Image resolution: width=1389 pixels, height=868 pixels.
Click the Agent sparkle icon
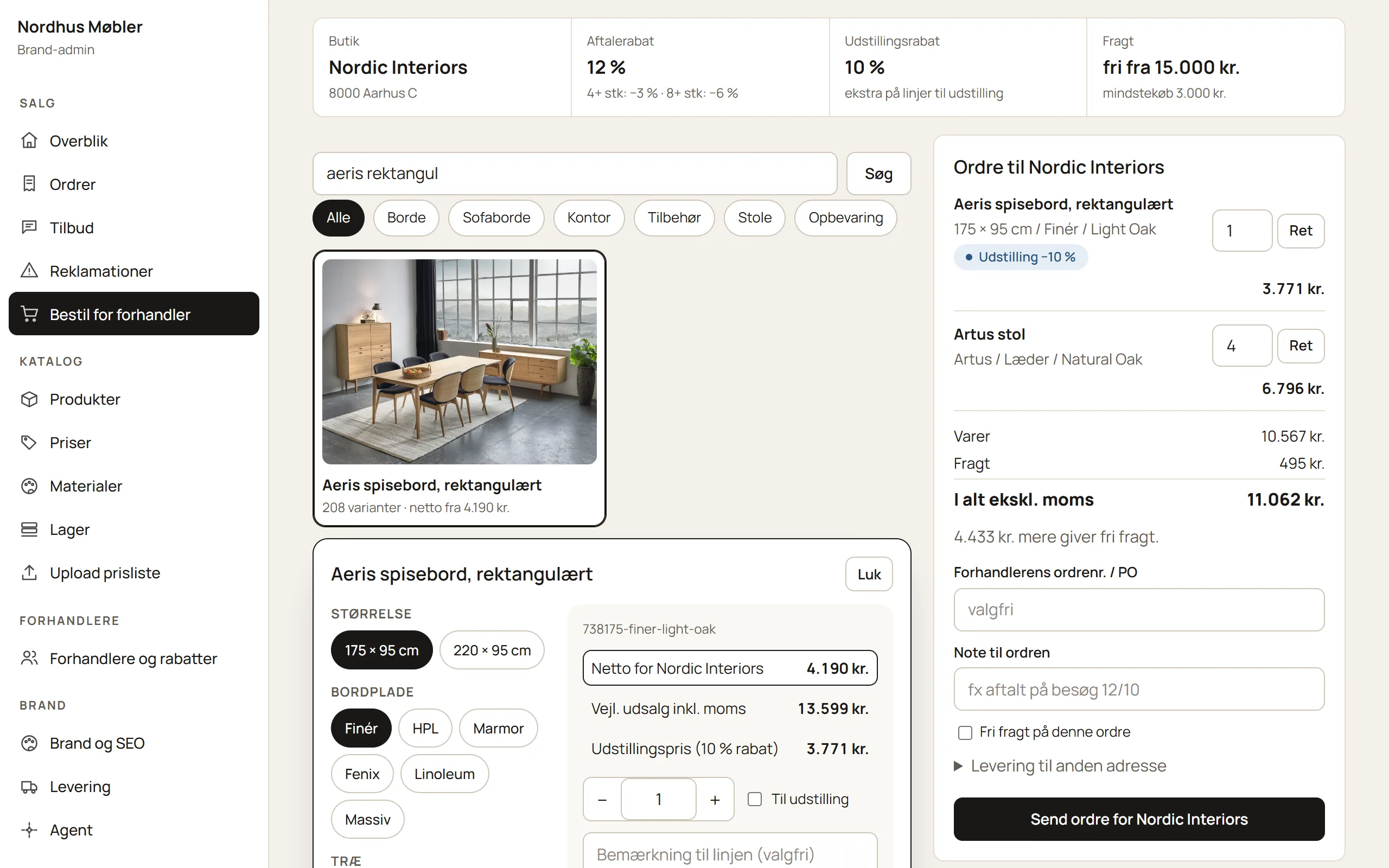(x=29, y=830)
